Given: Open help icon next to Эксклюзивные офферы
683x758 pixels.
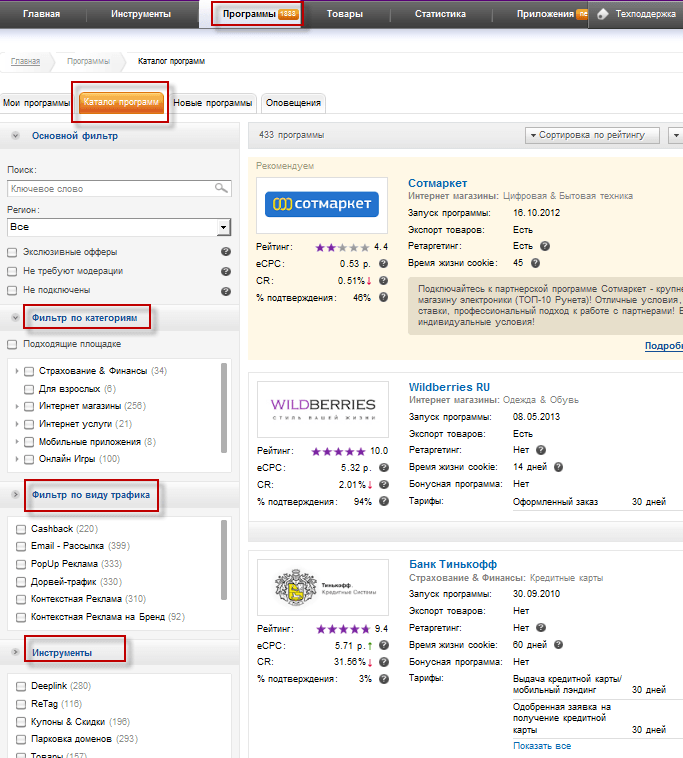Looking at the screenshot, I should pyautogui.click(x=226, y=252).
